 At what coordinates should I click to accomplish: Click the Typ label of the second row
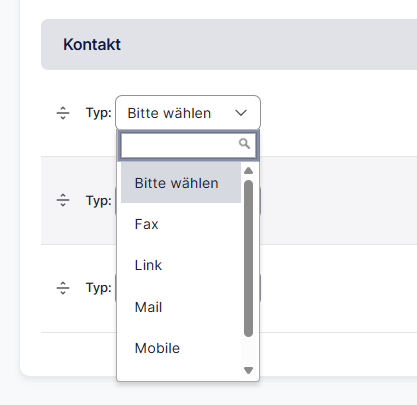pyautogui.click(x=99, y=201)
